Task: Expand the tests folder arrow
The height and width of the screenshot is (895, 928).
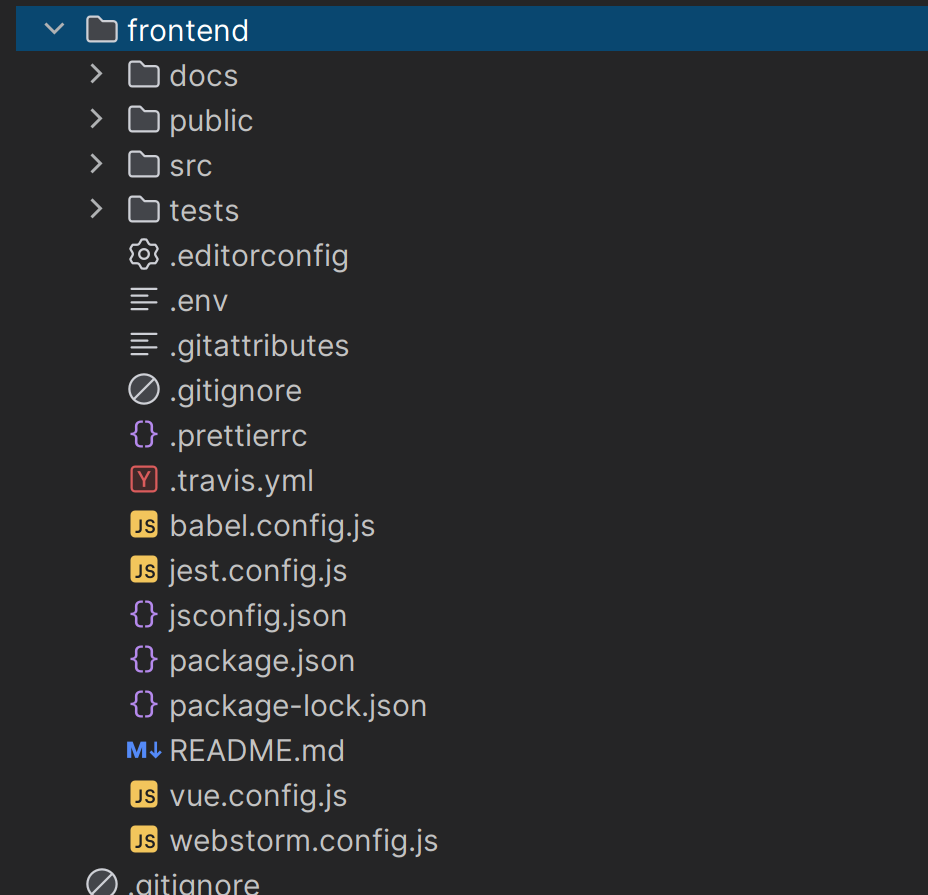Action: click(x=96, y=210)
